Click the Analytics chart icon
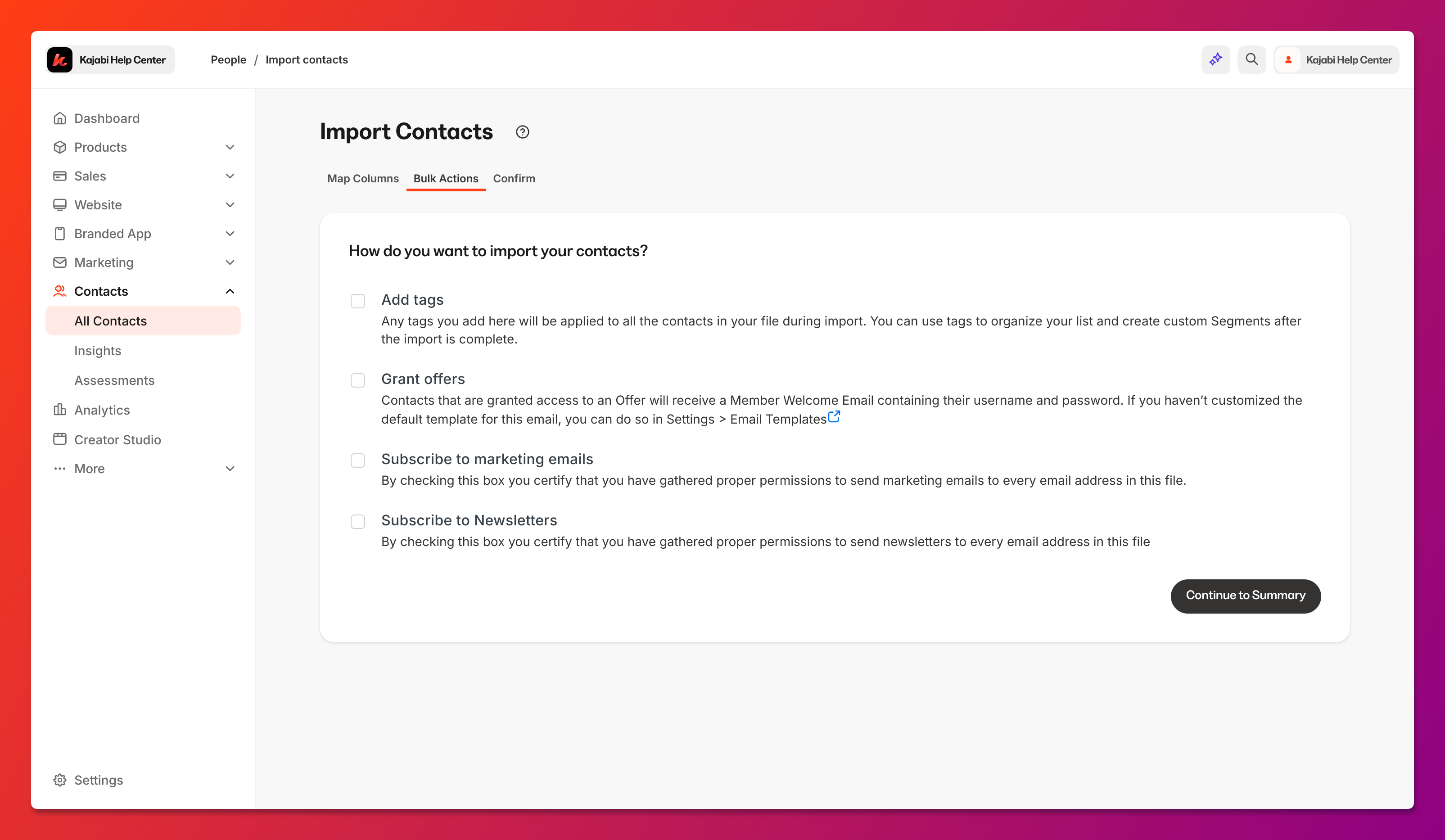The height and width of the screenshot is (840, 1445). coord(59,410)
